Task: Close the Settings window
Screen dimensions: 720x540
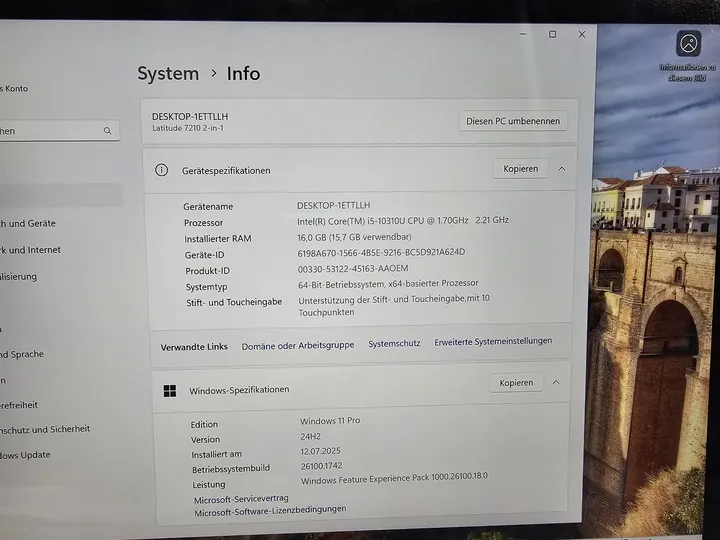Action: pyautogui.click(x=582, y=34)
